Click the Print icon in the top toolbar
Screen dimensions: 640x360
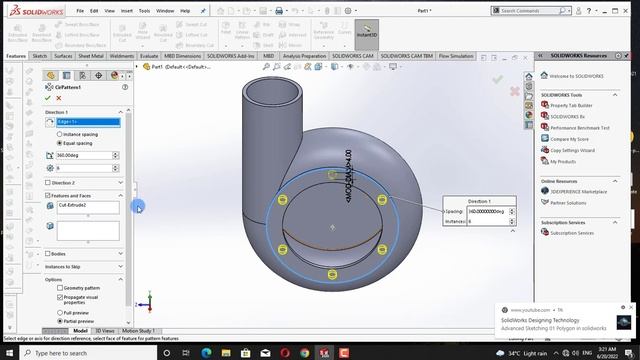pyautogui.click(x=279, y=11)
